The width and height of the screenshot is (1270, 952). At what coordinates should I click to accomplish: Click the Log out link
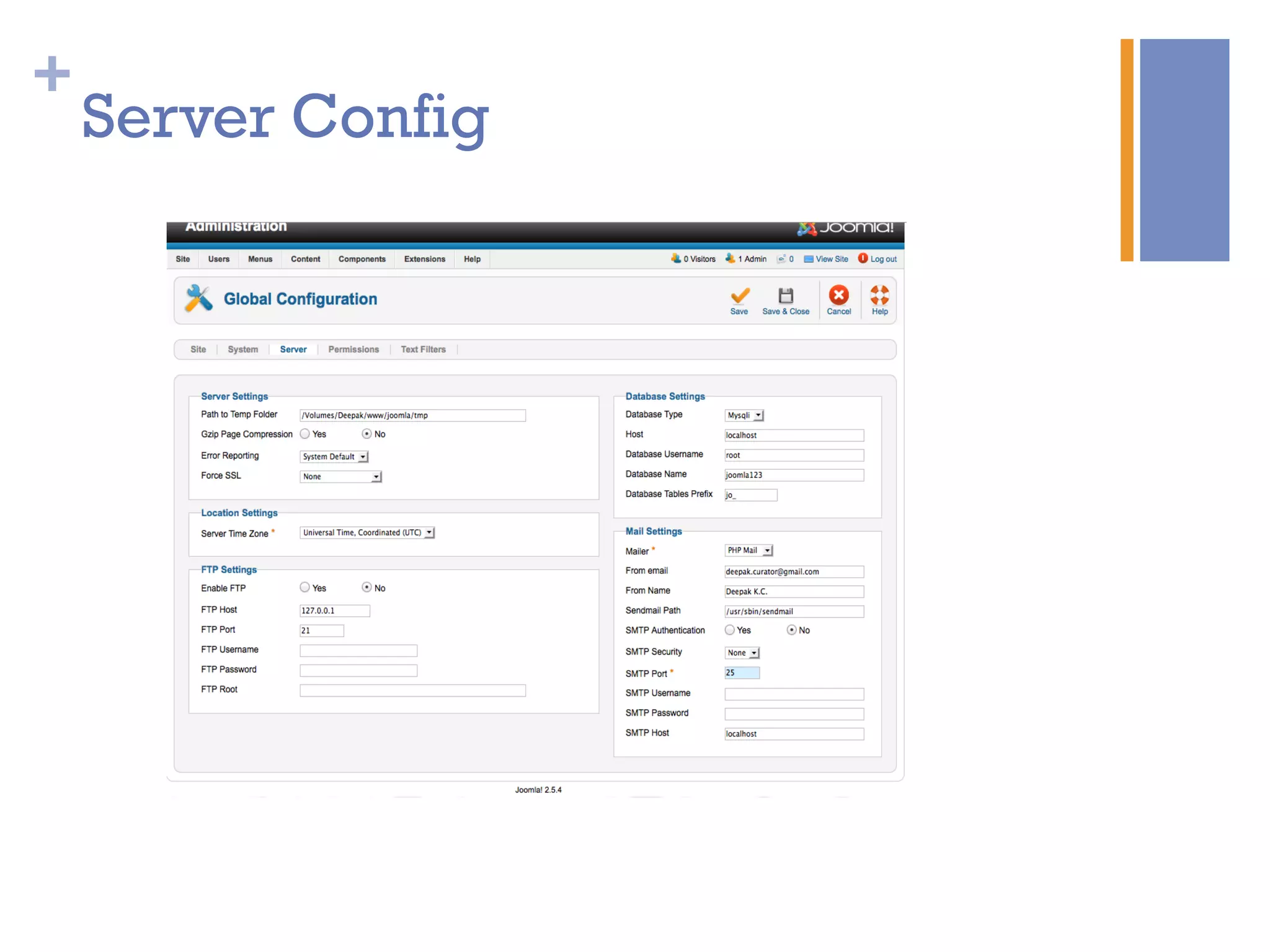point(883,259)
